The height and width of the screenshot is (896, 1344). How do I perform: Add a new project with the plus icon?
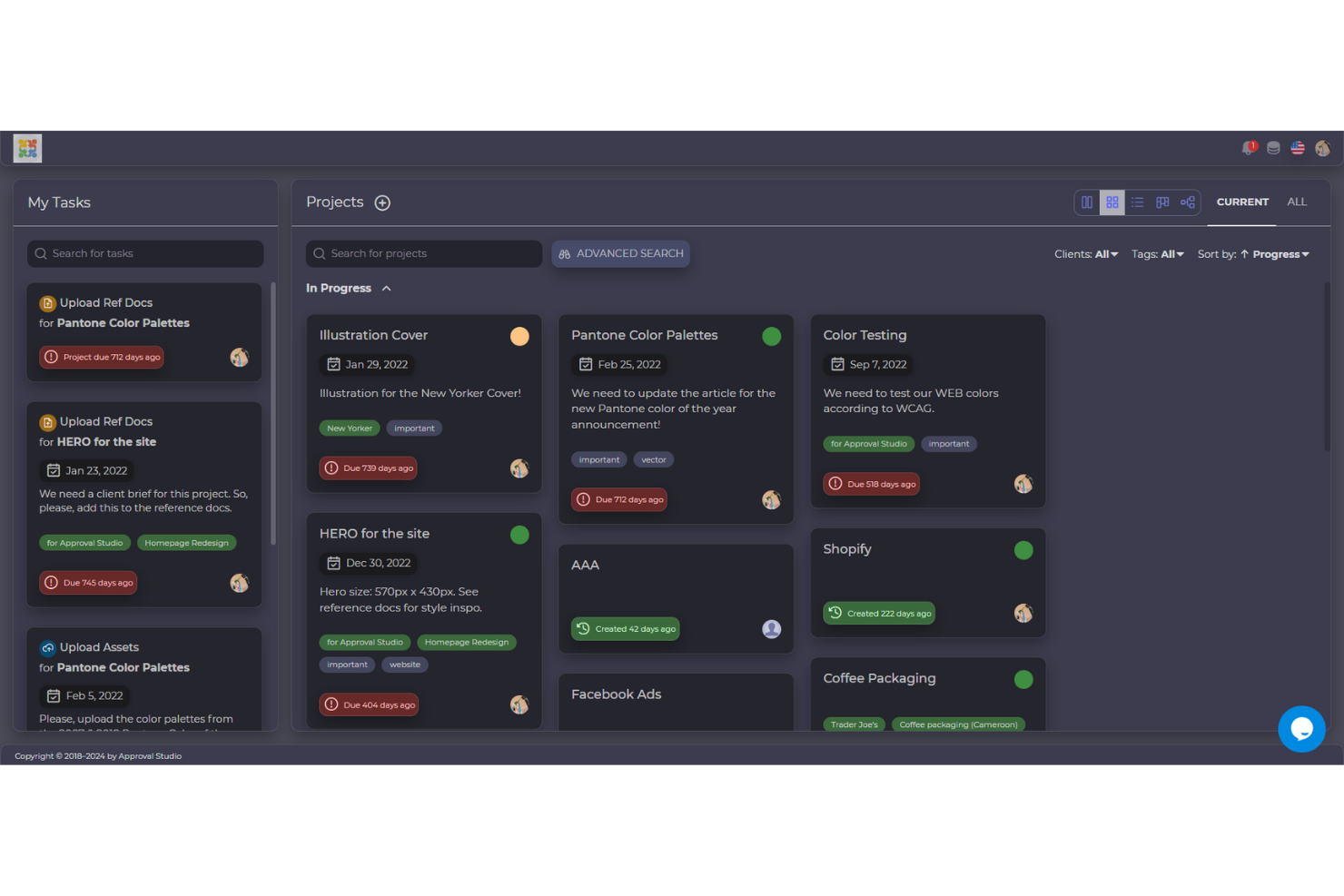(x=382, y=202)
